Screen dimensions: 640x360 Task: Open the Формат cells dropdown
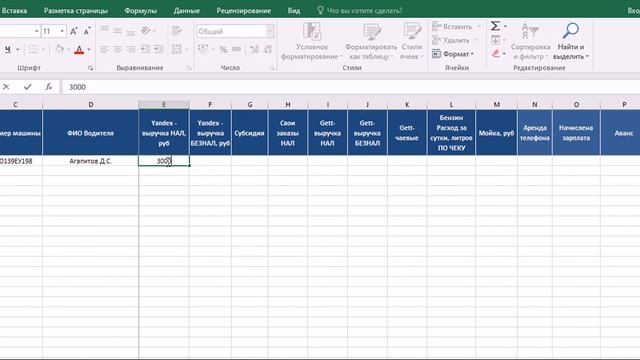pyautogui.click(x=453, y=54)
